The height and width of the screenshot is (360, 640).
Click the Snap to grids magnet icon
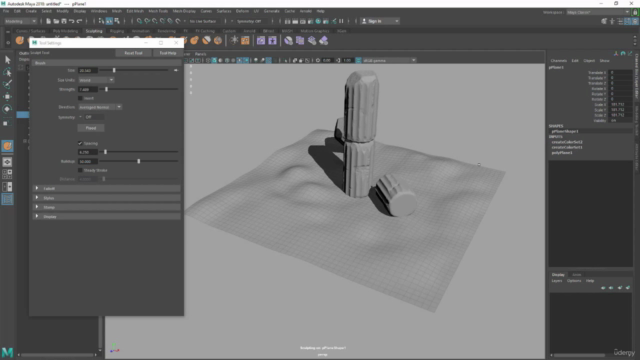pyautogui.click(x=140, y=21)
